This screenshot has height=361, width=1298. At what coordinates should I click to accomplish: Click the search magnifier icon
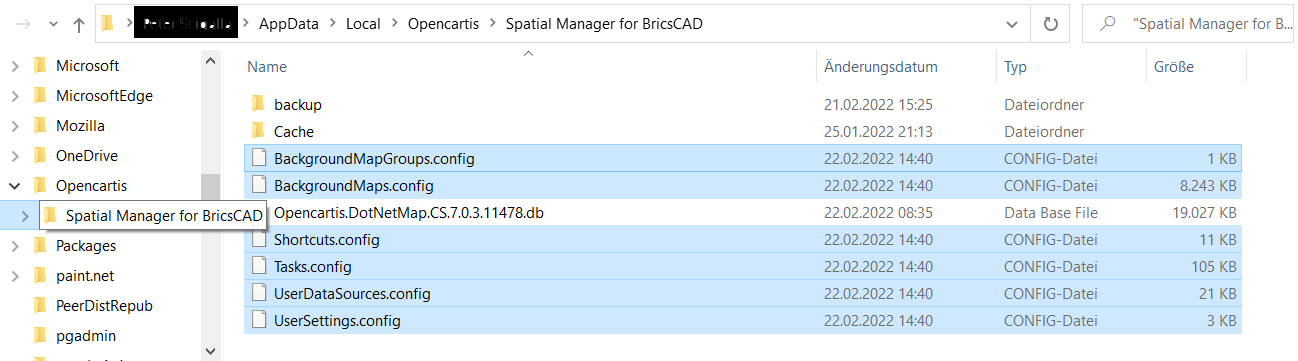[x=1107, y=24]
